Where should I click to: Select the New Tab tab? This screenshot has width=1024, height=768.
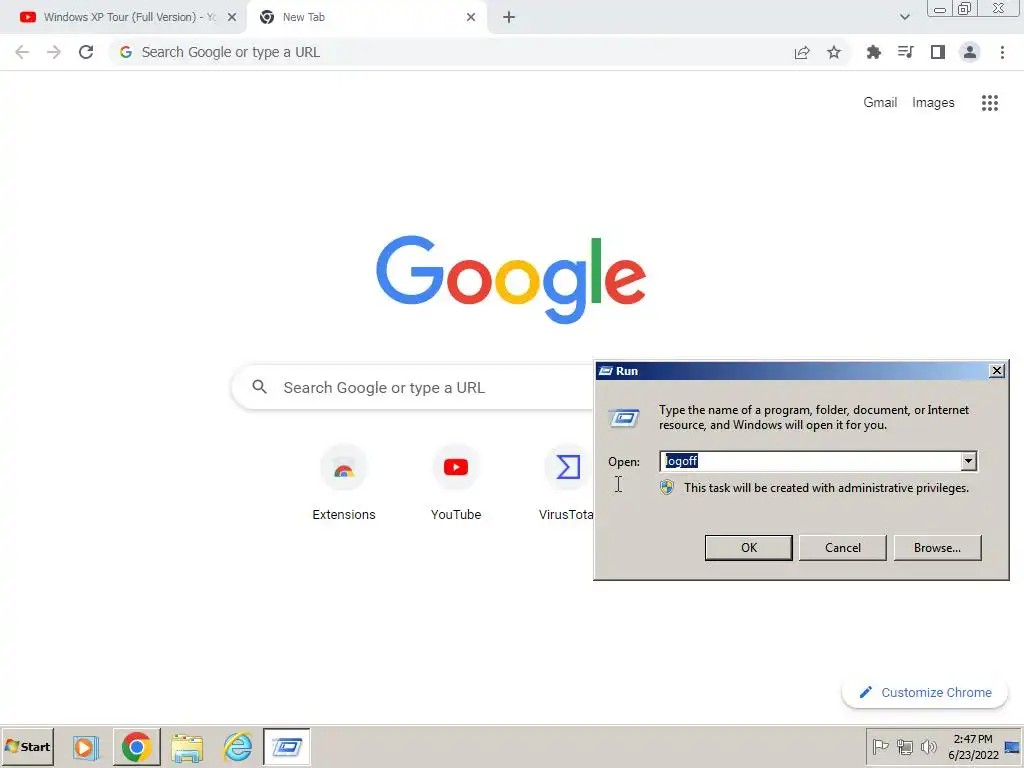367,17
